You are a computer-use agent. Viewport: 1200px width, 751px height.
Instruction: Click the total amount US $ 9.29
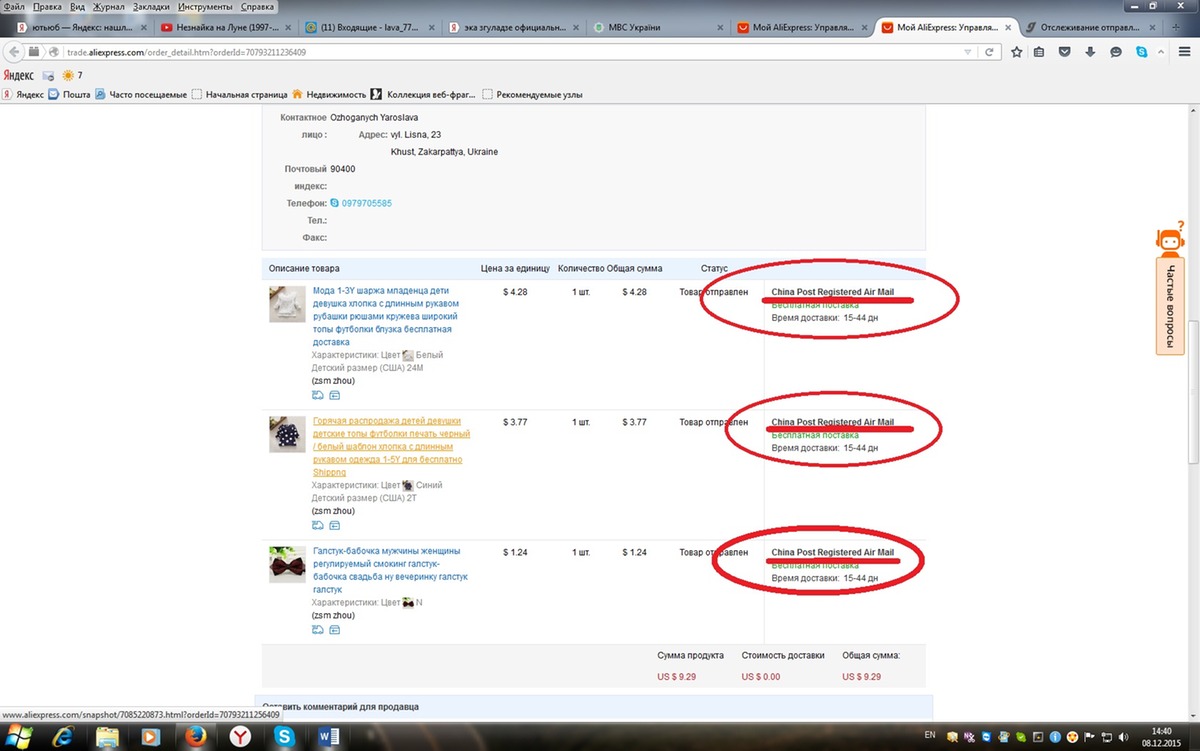point(862,677)
